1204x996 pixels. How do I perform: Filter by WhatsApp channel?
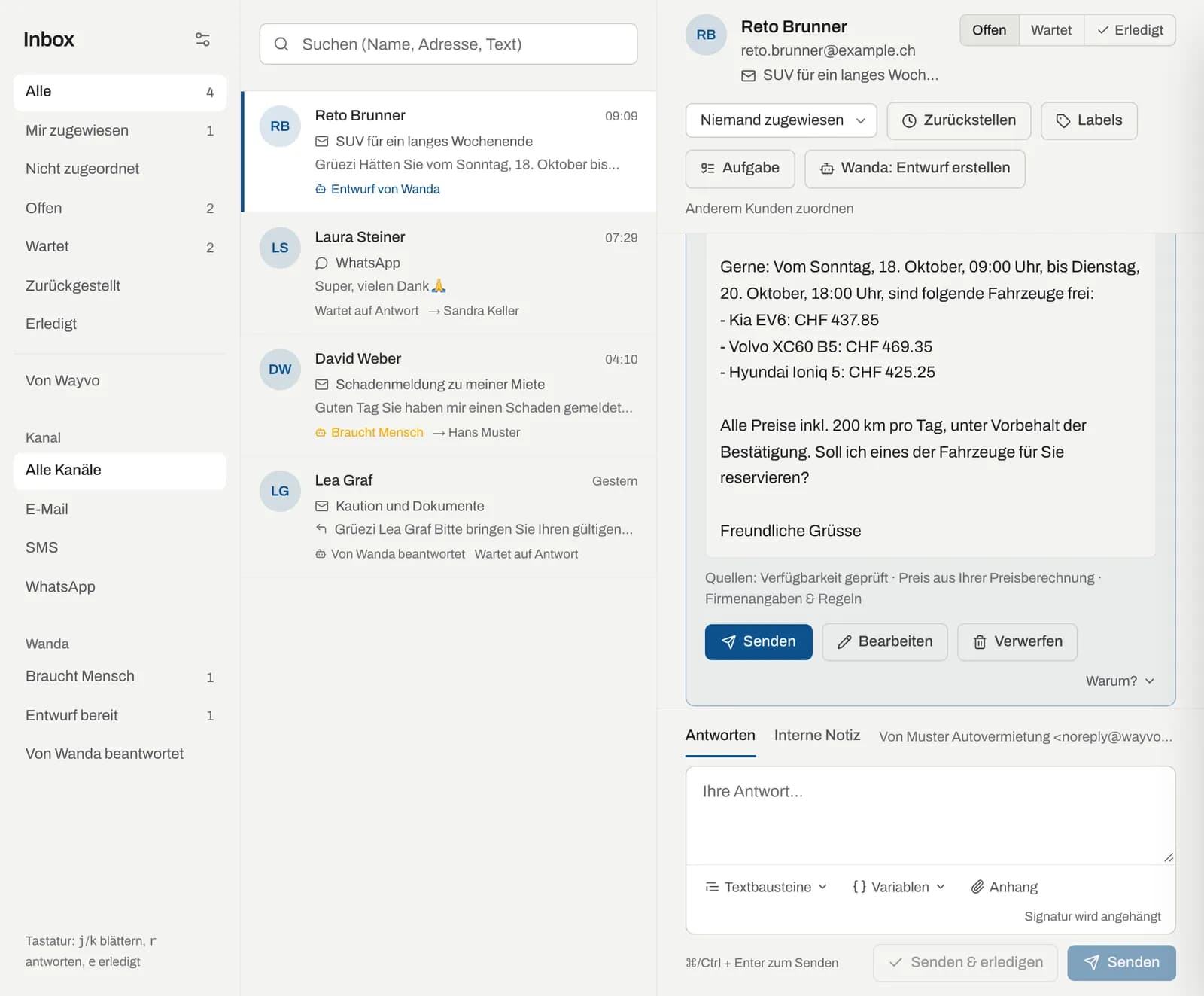click(x=120, y=587)
